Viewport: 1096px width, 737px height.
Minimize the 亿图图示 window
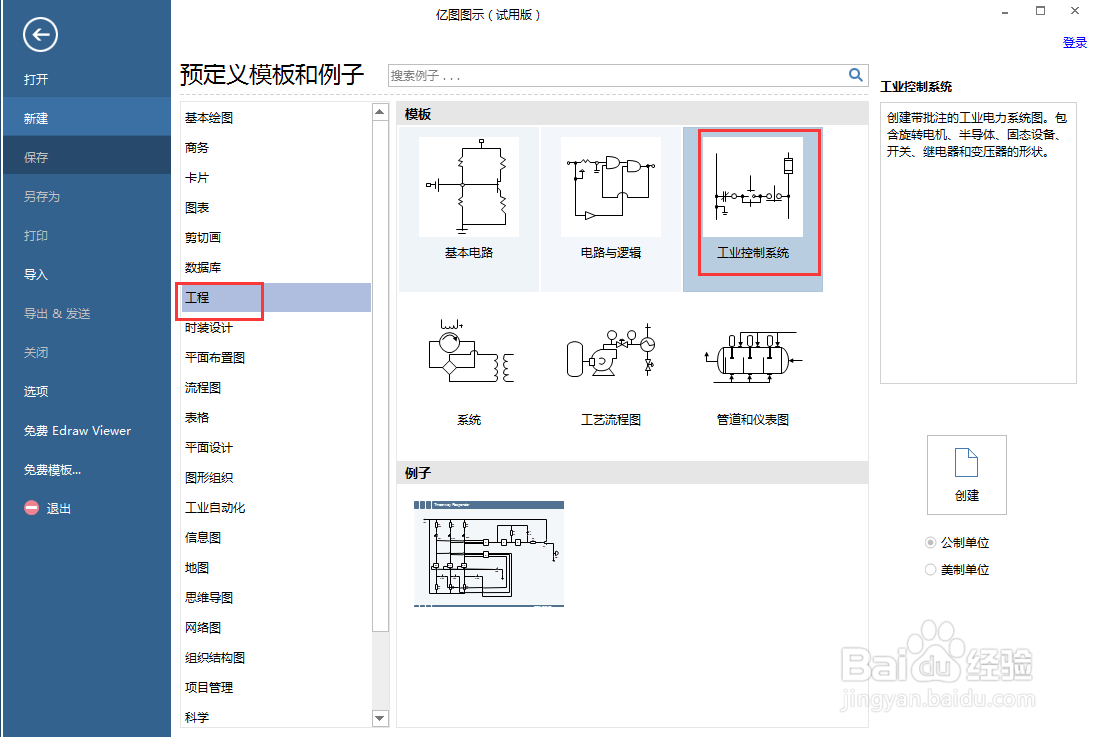(1004, 12)
